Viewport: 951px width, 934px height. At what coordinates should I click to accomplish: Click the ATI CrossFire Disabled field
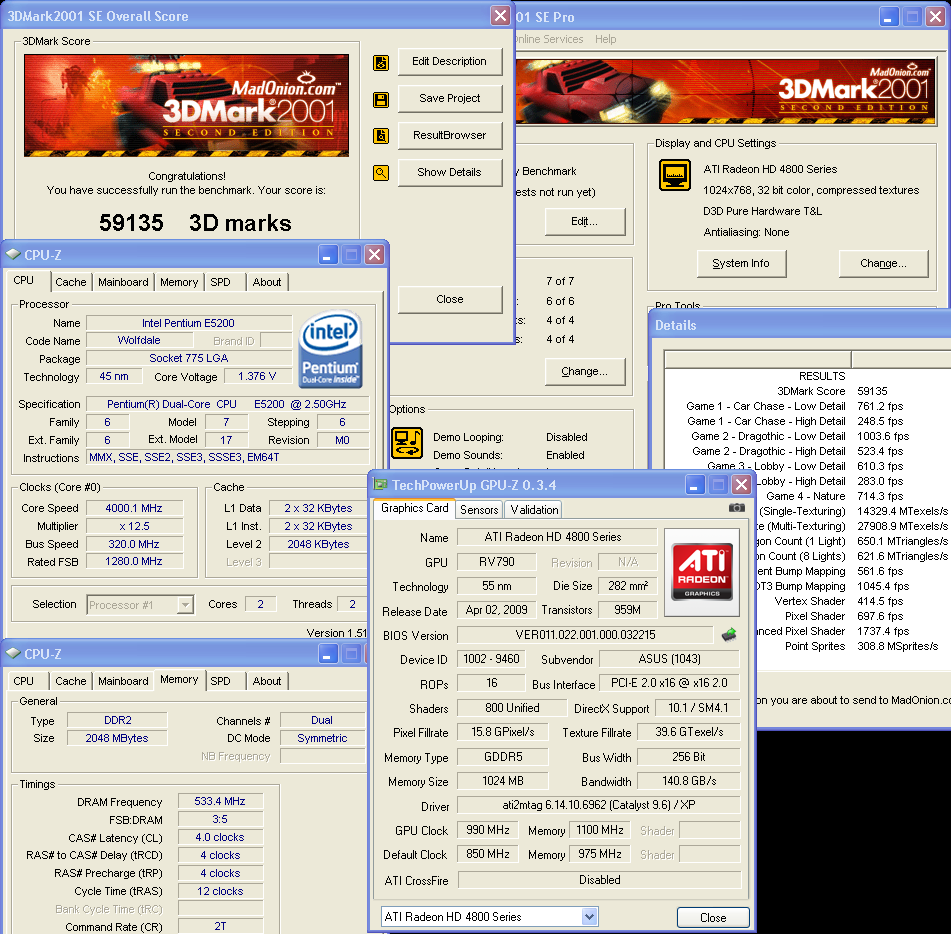click(599, 879)
